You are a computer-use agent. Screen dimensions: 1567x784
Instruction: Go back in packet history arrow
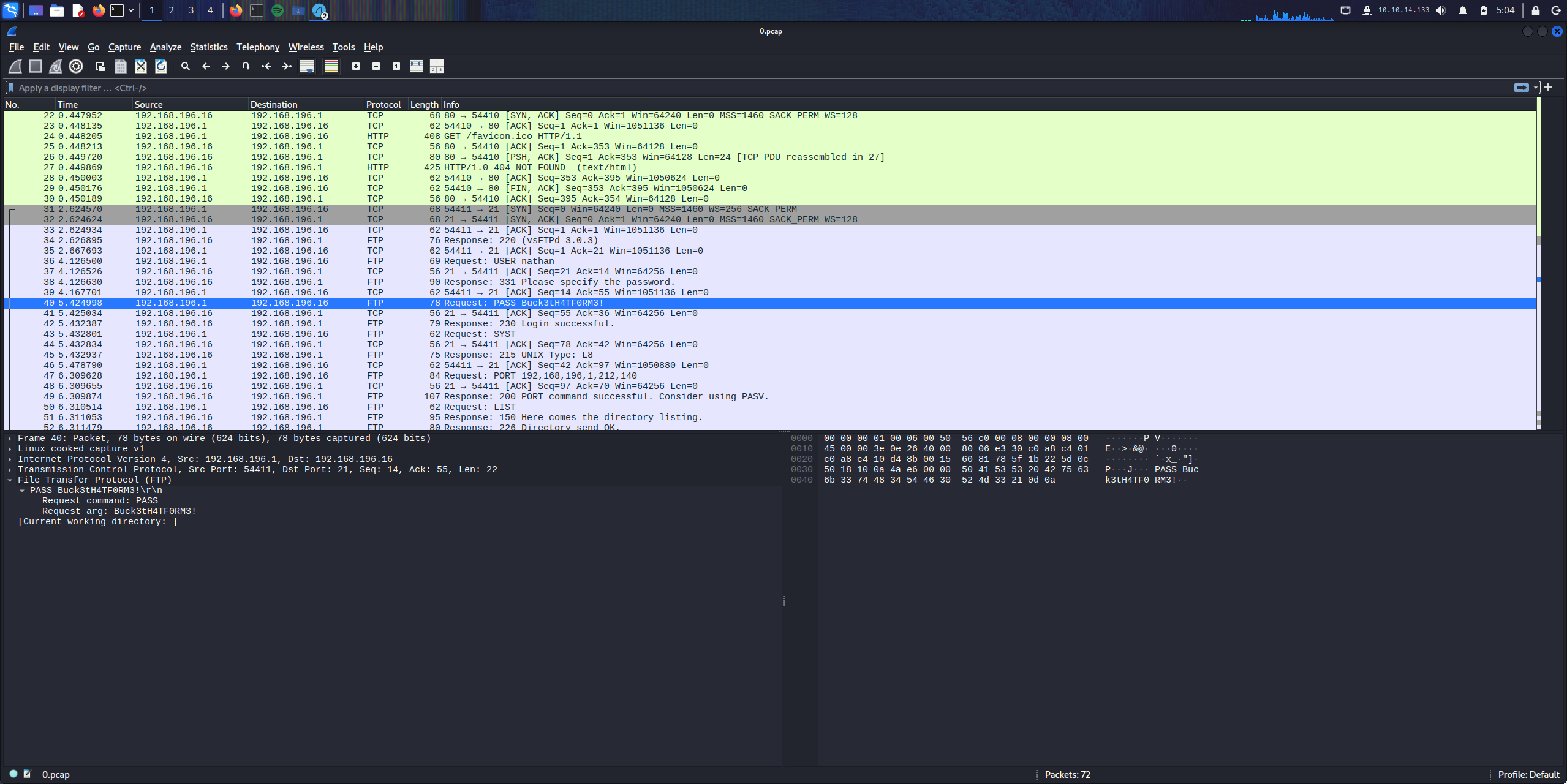coord(206,66)
